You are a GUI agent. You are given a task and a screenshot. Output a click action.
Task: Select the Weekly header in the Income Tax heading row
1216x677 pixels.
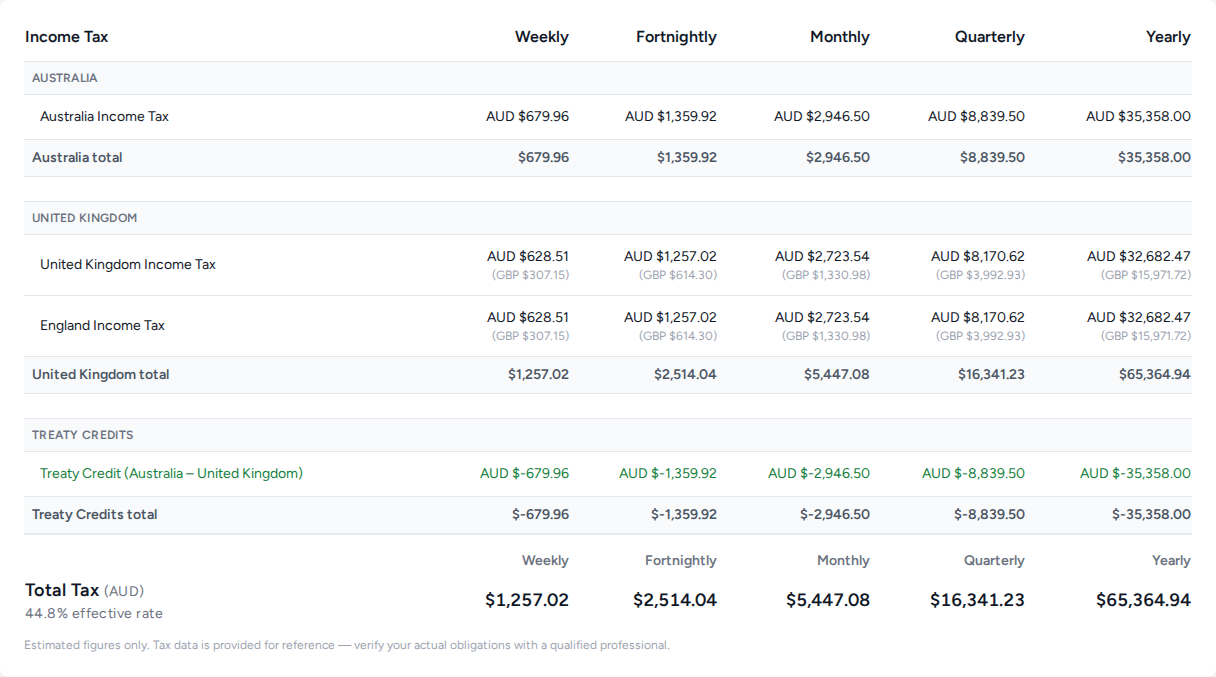pos(542,37)
